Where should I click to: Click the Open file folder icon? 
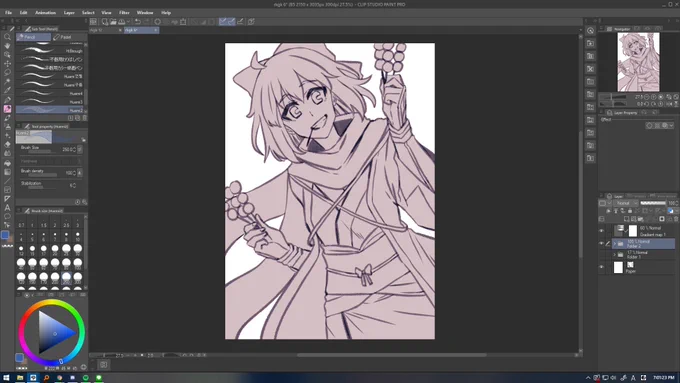[x=113, y=21]
